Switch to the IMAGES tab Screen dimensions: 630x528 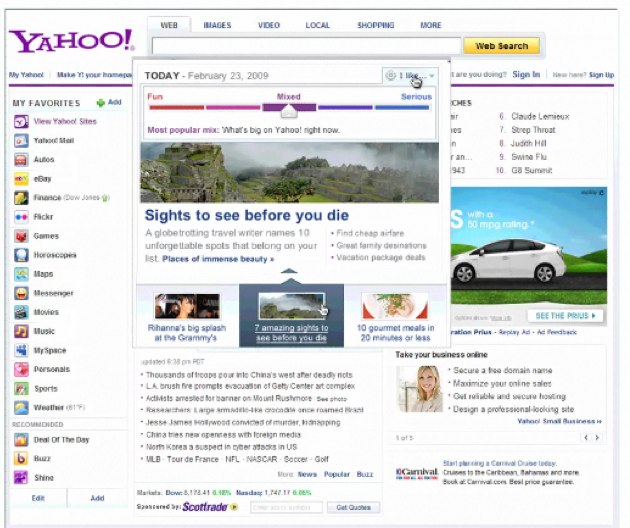point(217,25)
